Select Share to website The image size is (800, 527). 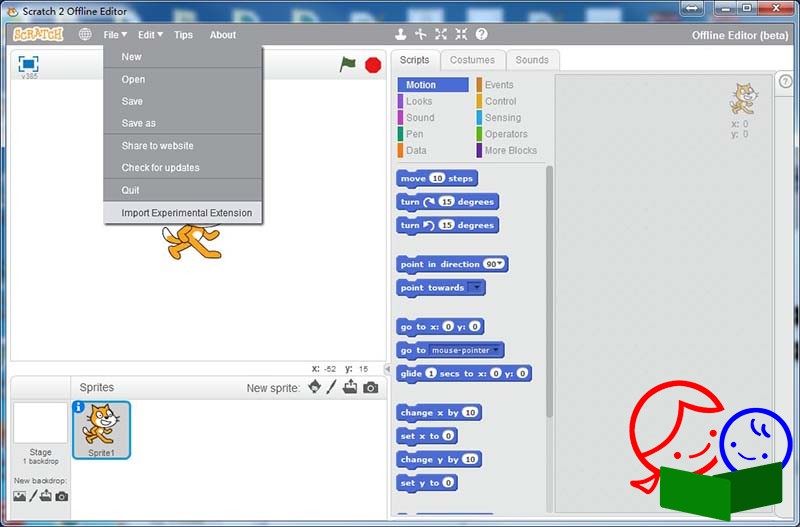183,145
